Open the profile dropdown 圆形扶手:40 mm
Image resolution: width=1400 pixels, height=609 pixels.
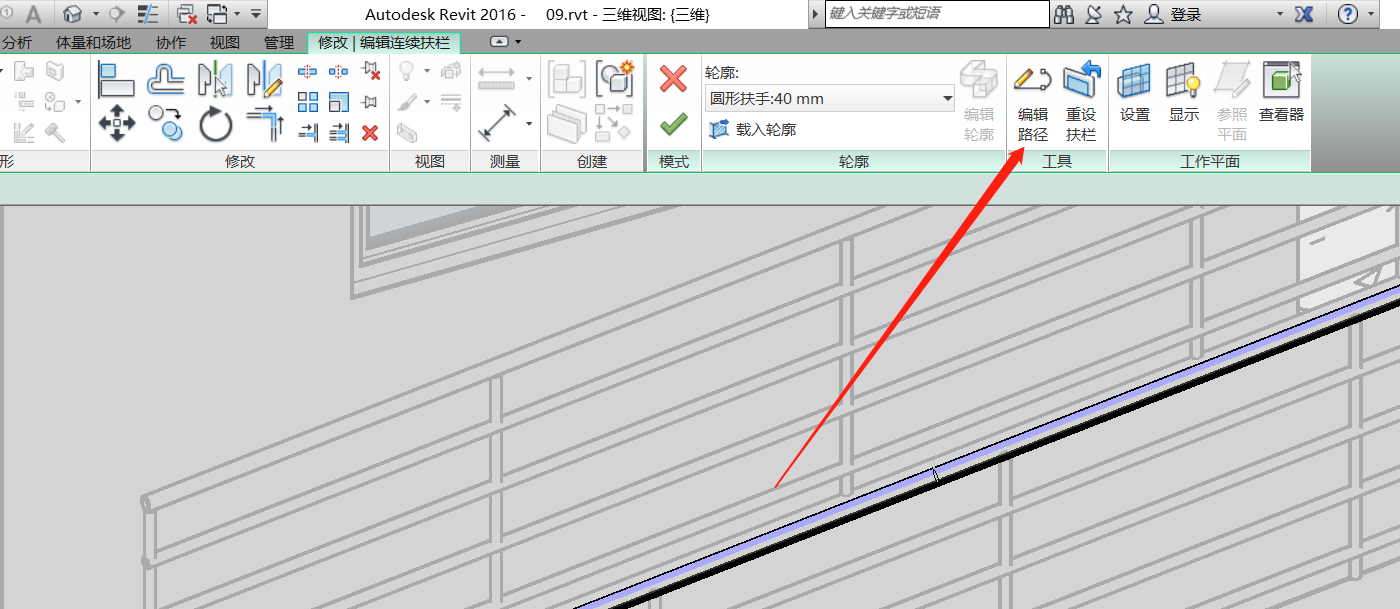[x=830, y=99]
